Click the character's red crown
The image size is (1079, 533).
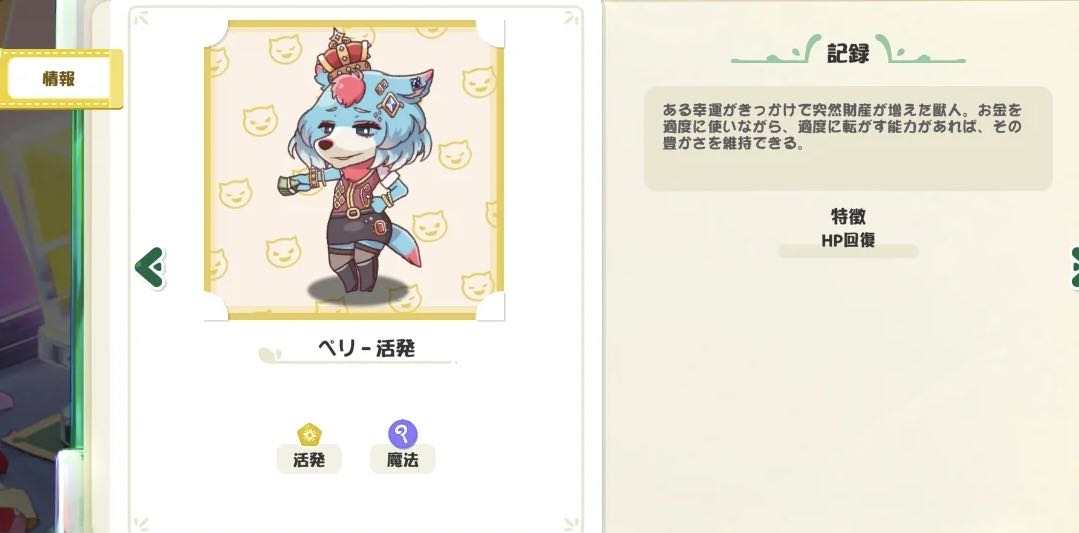(x=343, y=55)
